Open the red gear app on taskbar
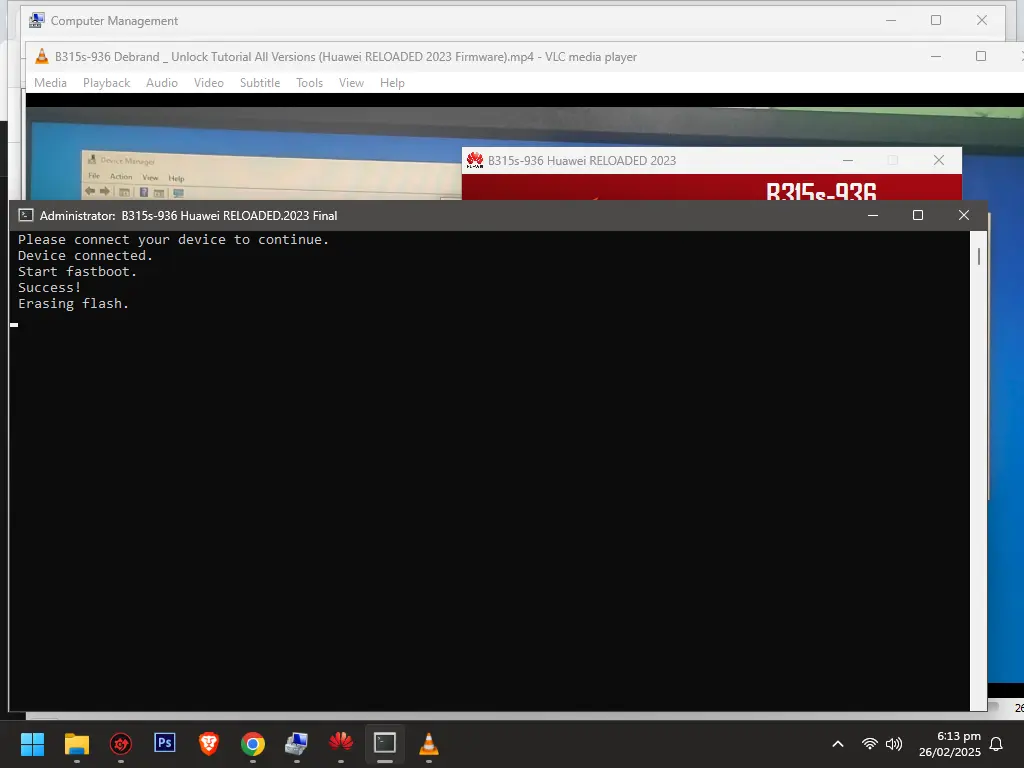Screen dimensions: 1024x768 click(x=121, y=744)
